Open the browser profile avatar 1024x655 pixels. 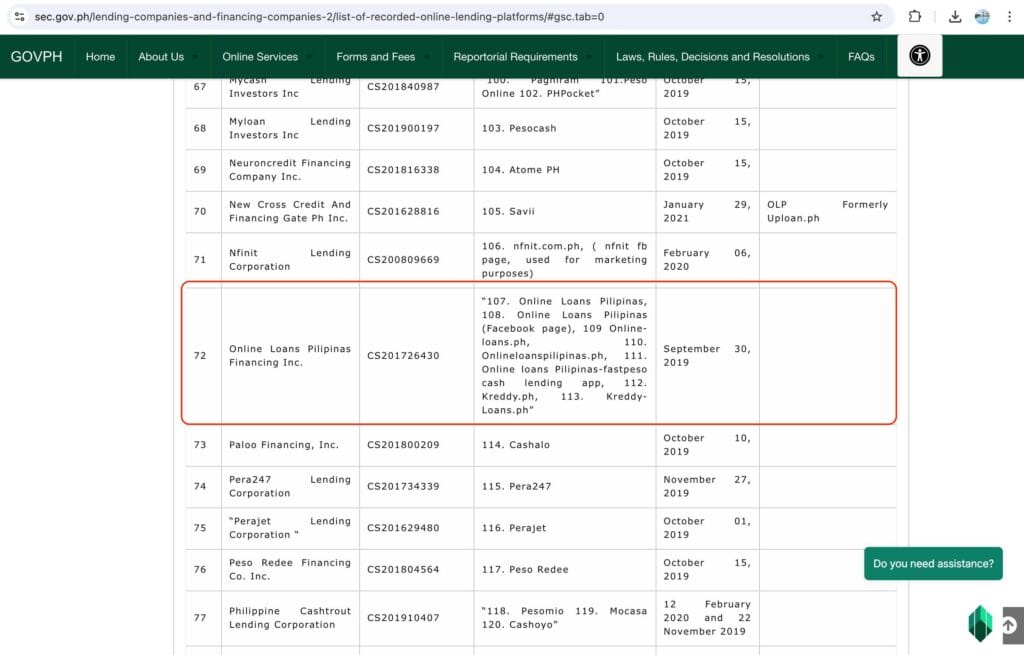[982, 17]
